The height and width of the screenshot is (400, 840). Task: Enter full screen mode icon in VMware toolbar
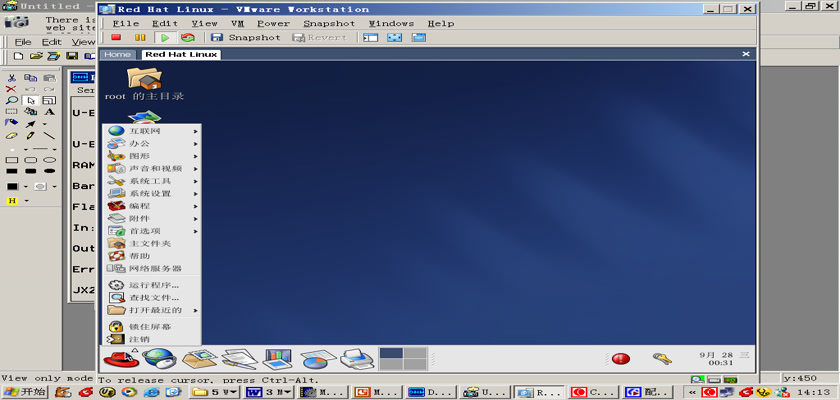pos(394,37)
